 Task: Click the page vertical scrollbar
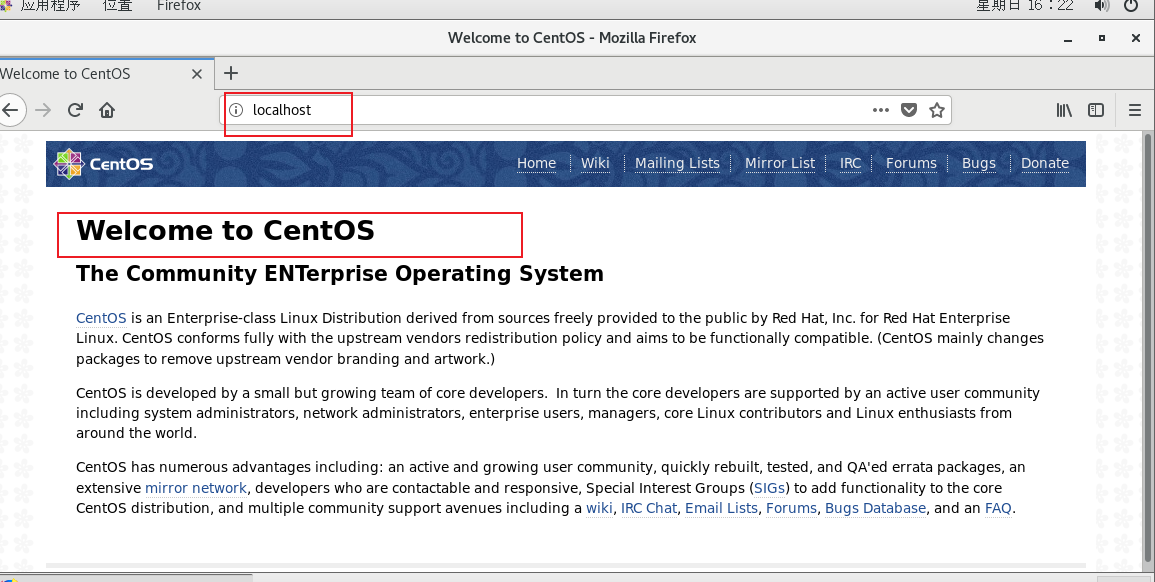(1148, 350)
